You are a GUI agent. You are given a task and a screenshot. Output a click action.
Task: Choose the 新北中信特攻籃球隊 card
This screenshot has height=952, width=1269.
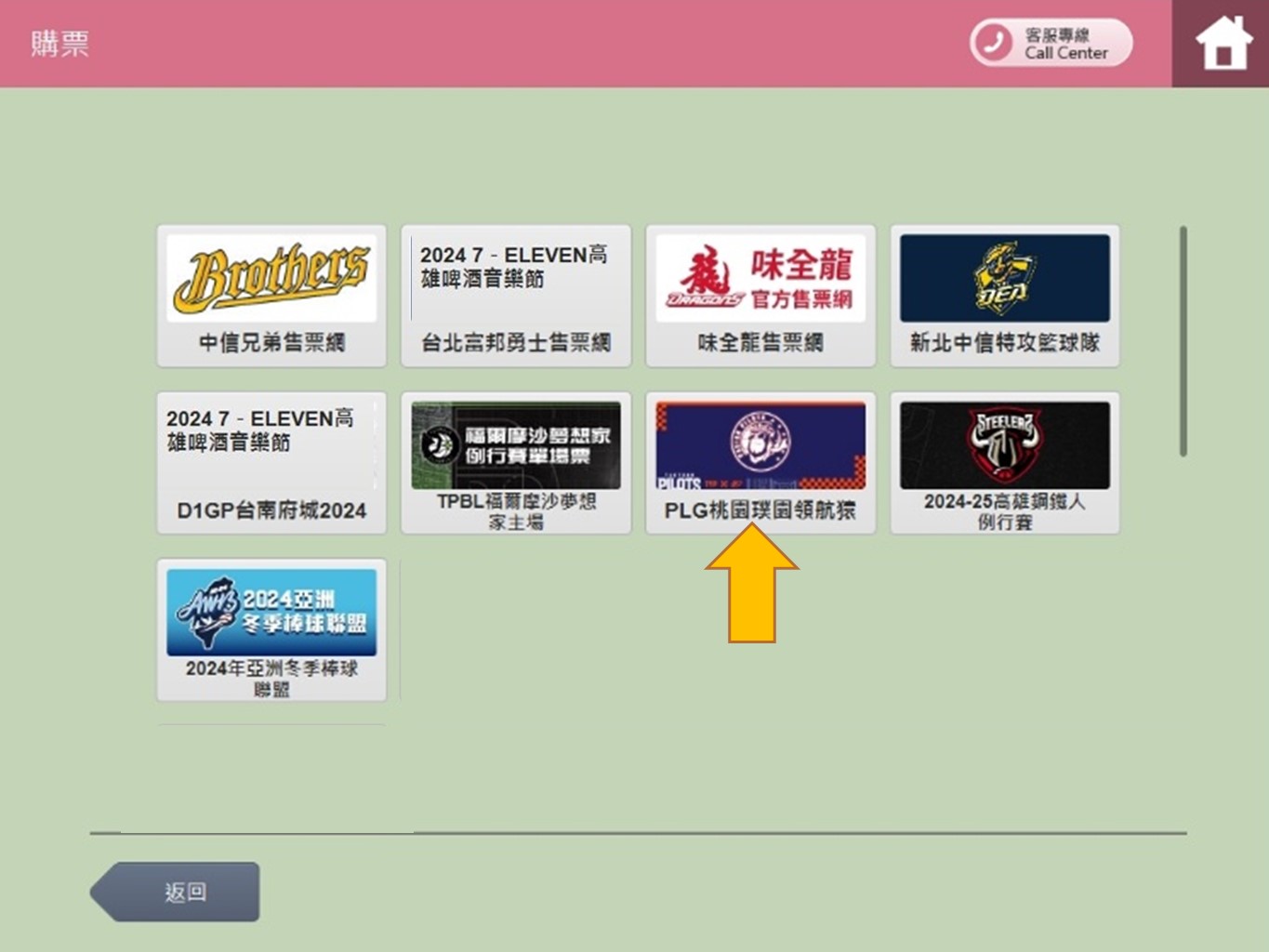1005,296
